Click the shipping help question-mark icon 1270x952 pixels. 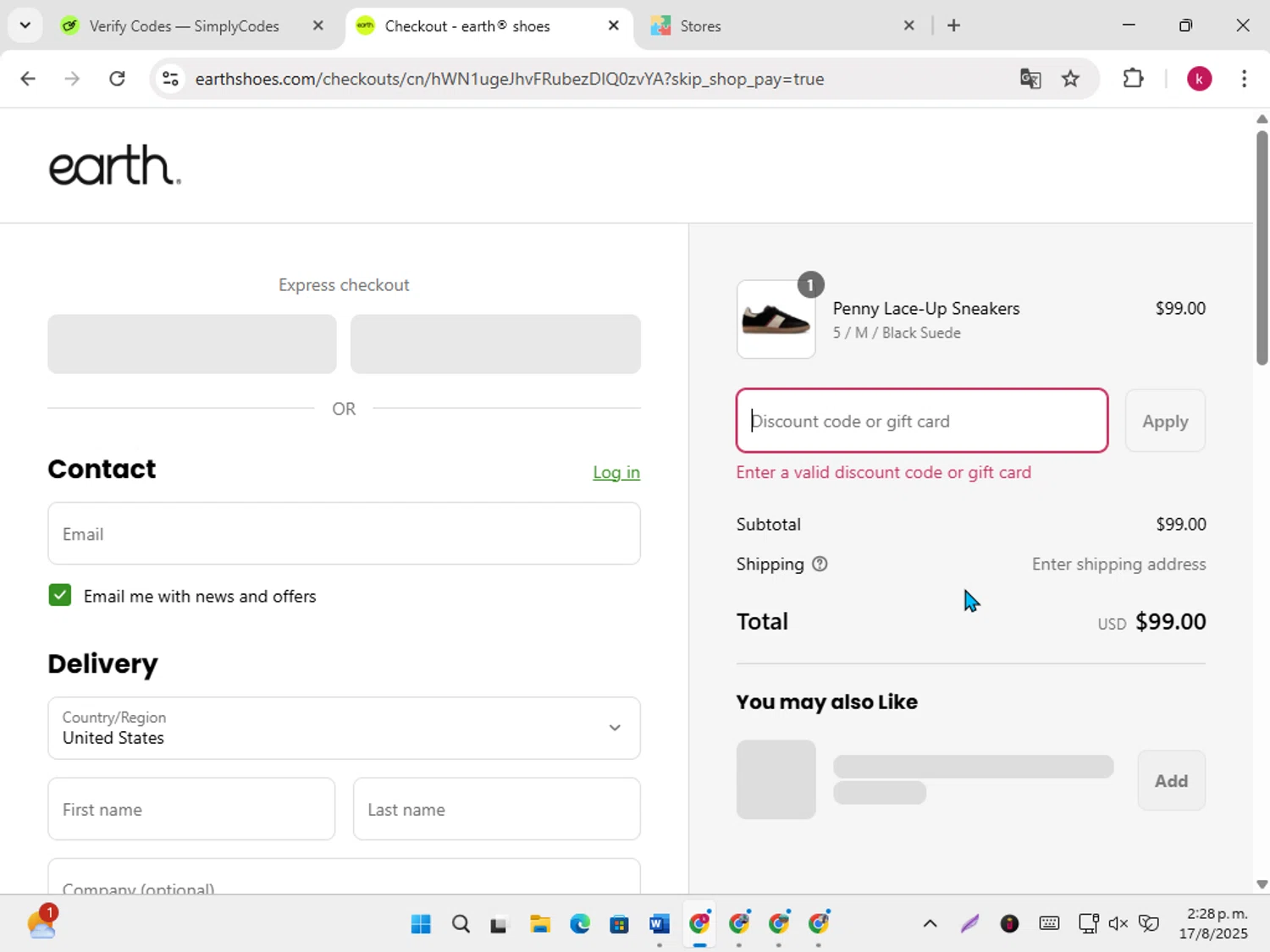point(820,564)
